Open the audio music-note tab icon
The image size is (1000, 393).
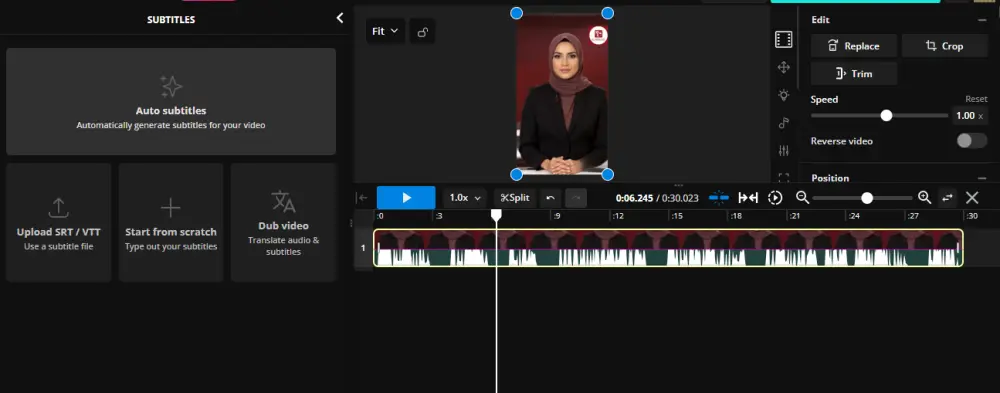click(x=784, y=123)
